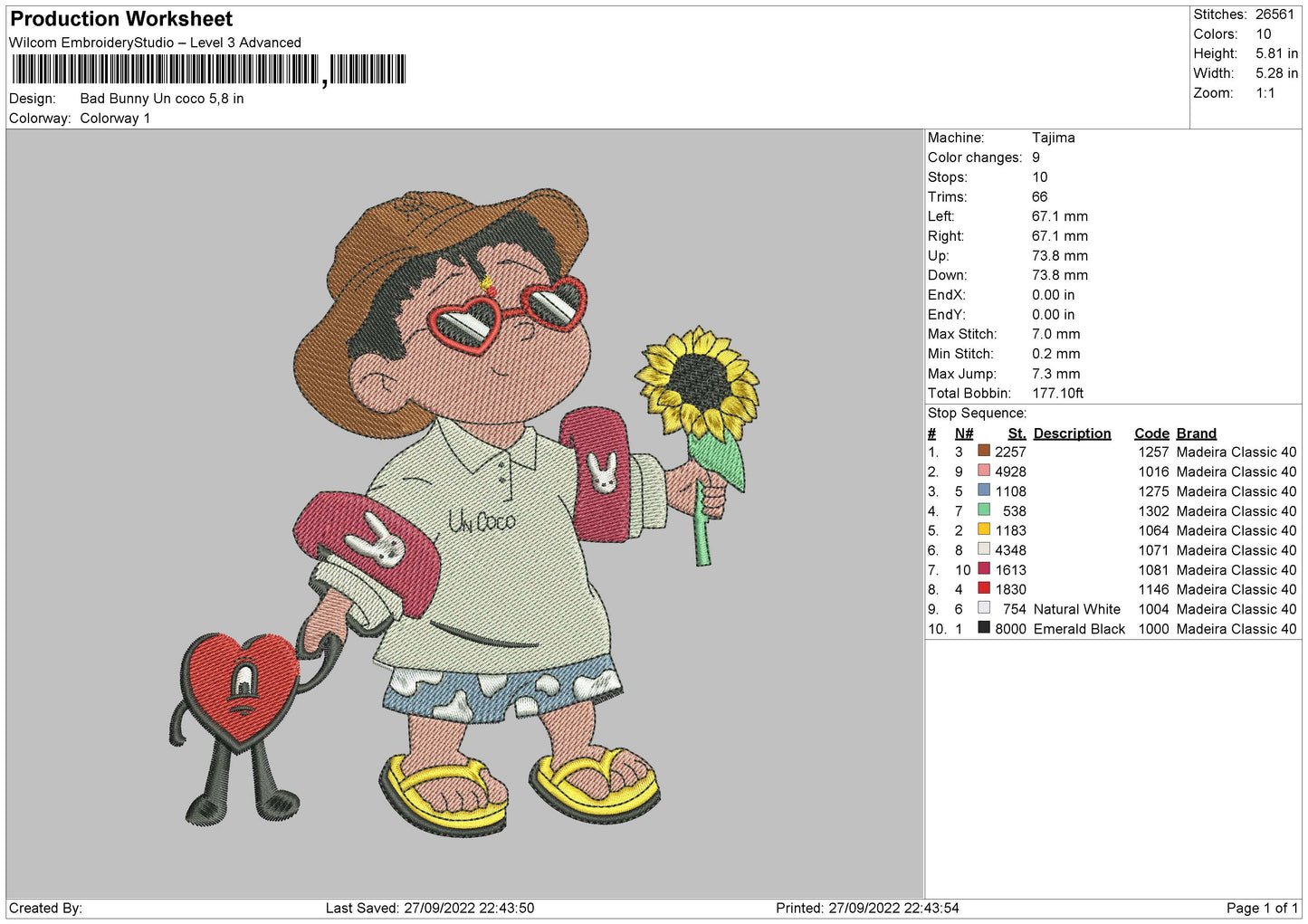The width and height of the screenshot is (1308, 924).
Task: Click thread code 1004
Action: click(1154, 609)
